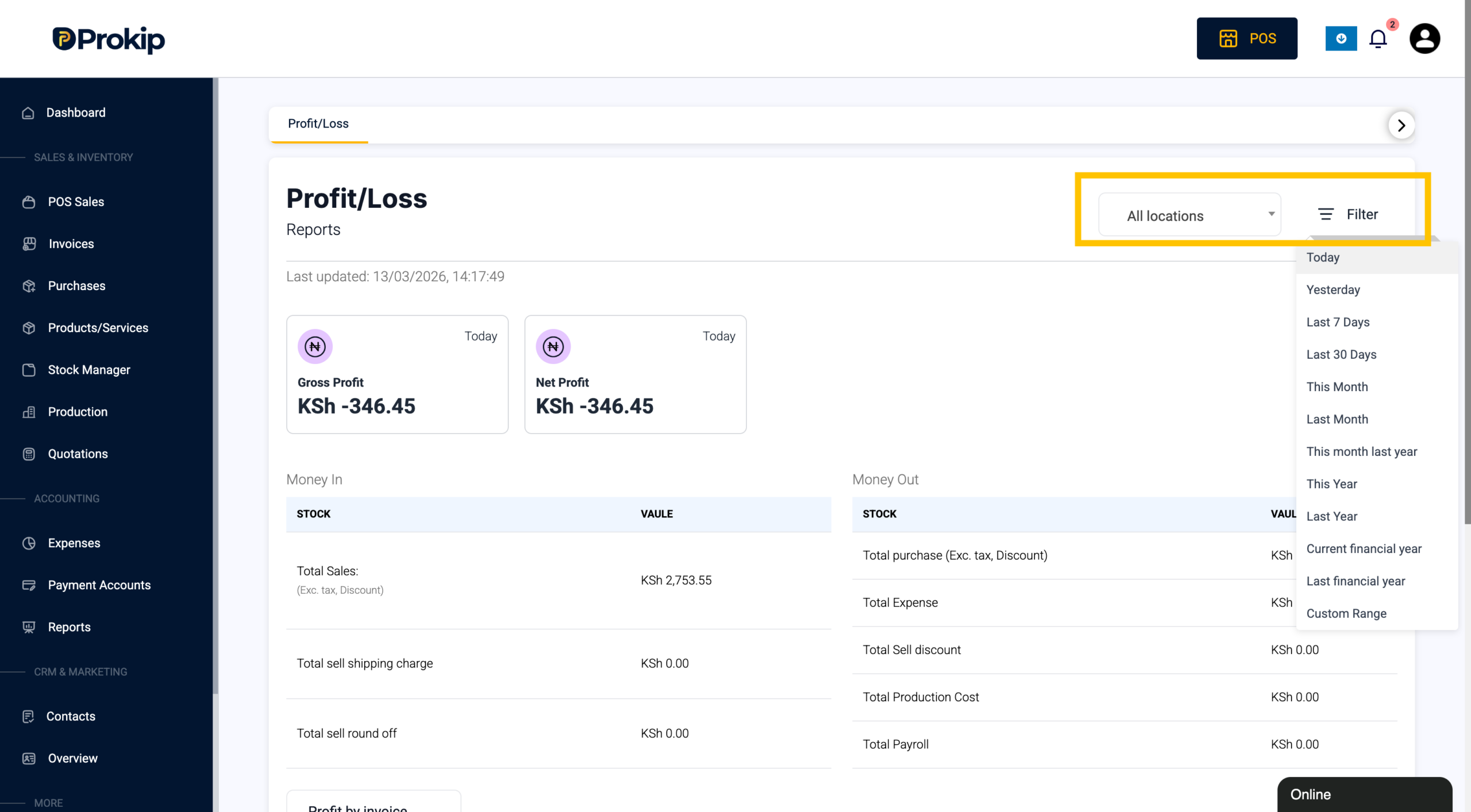Open the Dashboard home icon

[28, 113]
